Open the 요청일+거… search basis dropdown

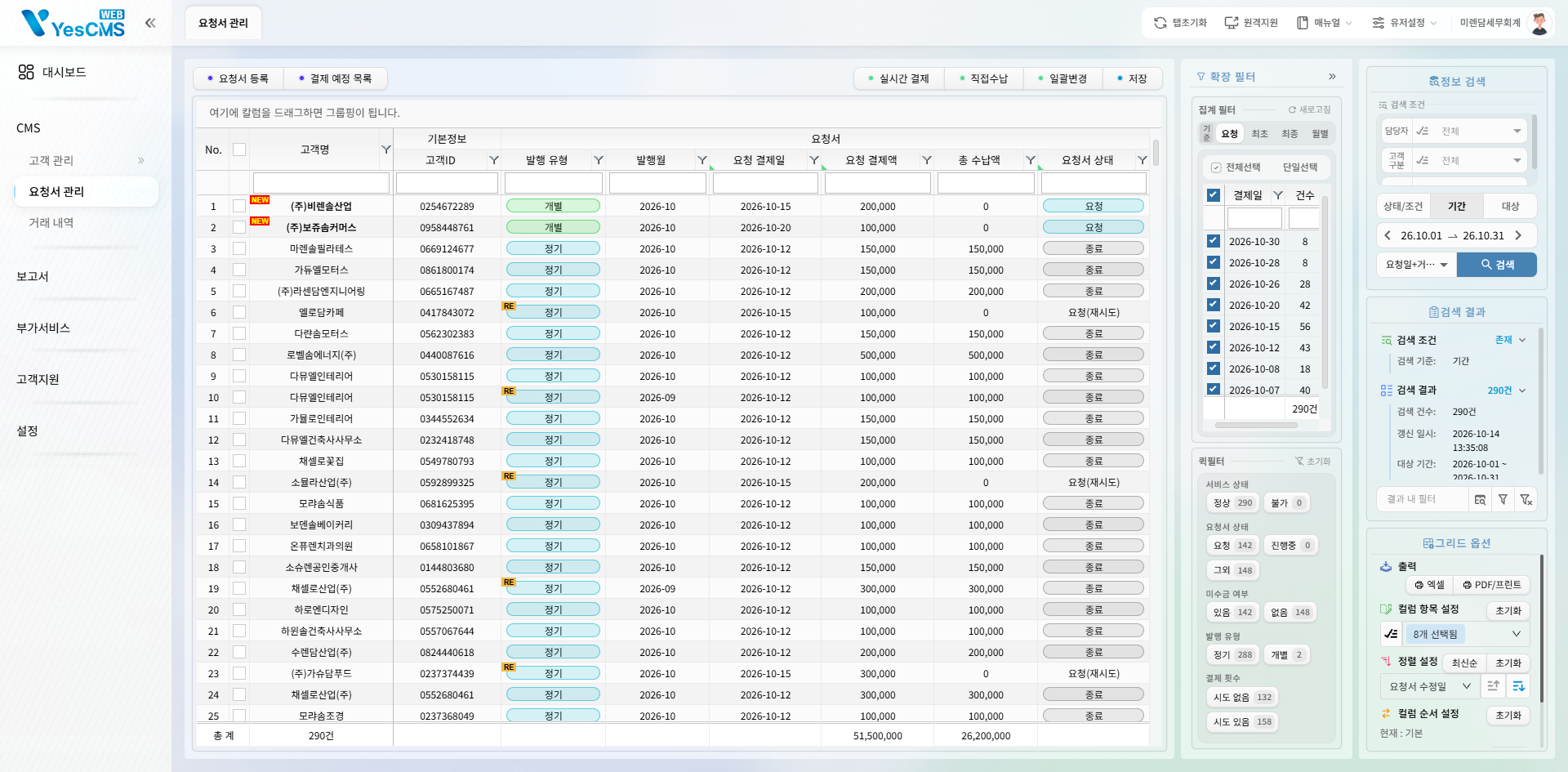1416,265
